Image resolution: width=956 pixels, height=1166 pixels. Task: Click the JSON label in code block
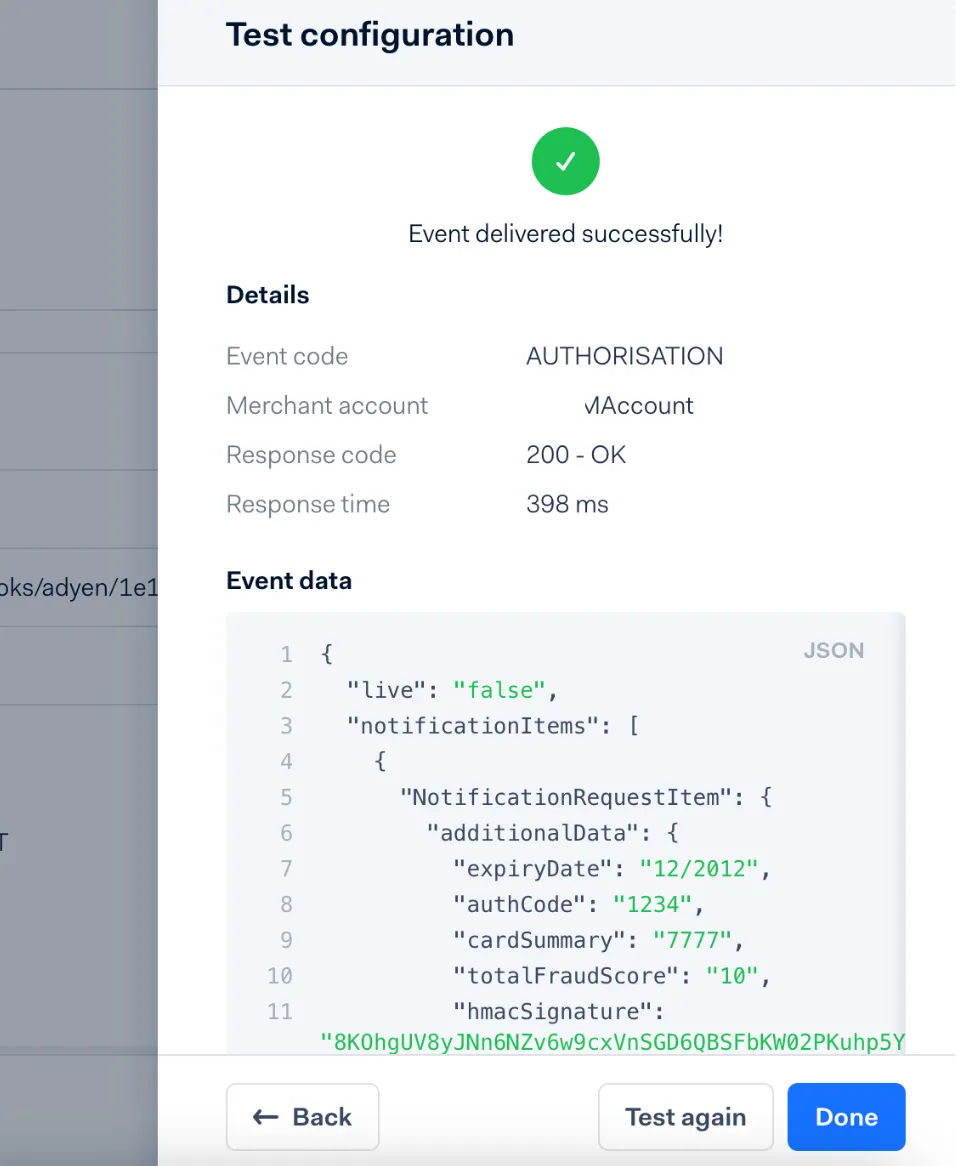(x=833, y=651)
